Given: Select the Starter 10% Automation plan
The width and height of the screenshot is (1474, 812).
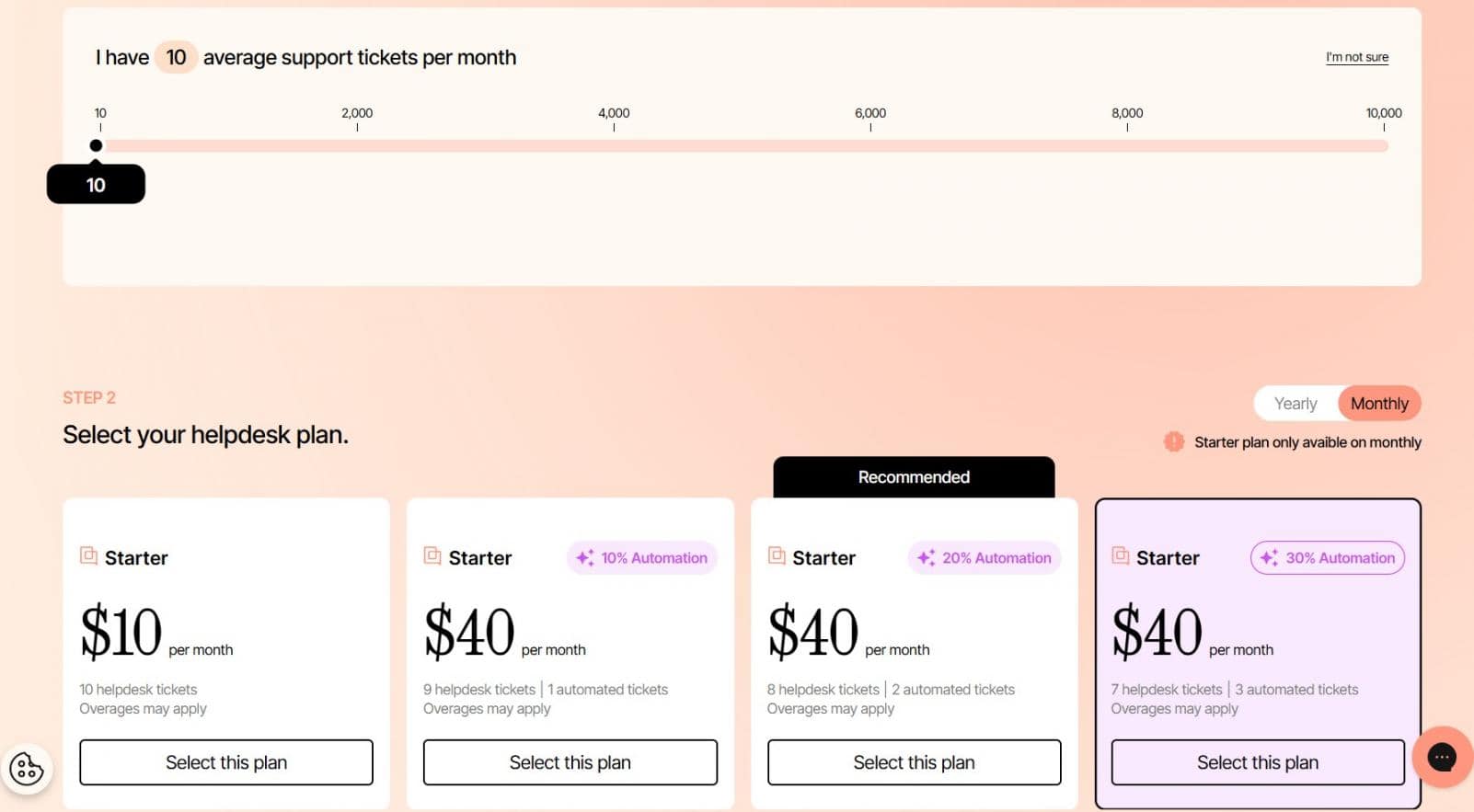Looking at the screenshot, I should pos(570,762).
